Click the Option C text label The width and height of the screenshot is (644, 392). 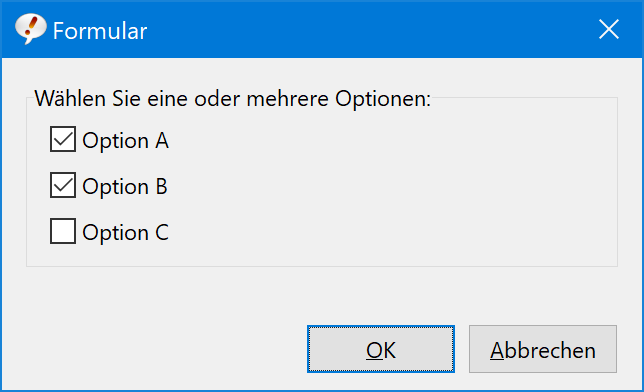[x=125, y=233]
